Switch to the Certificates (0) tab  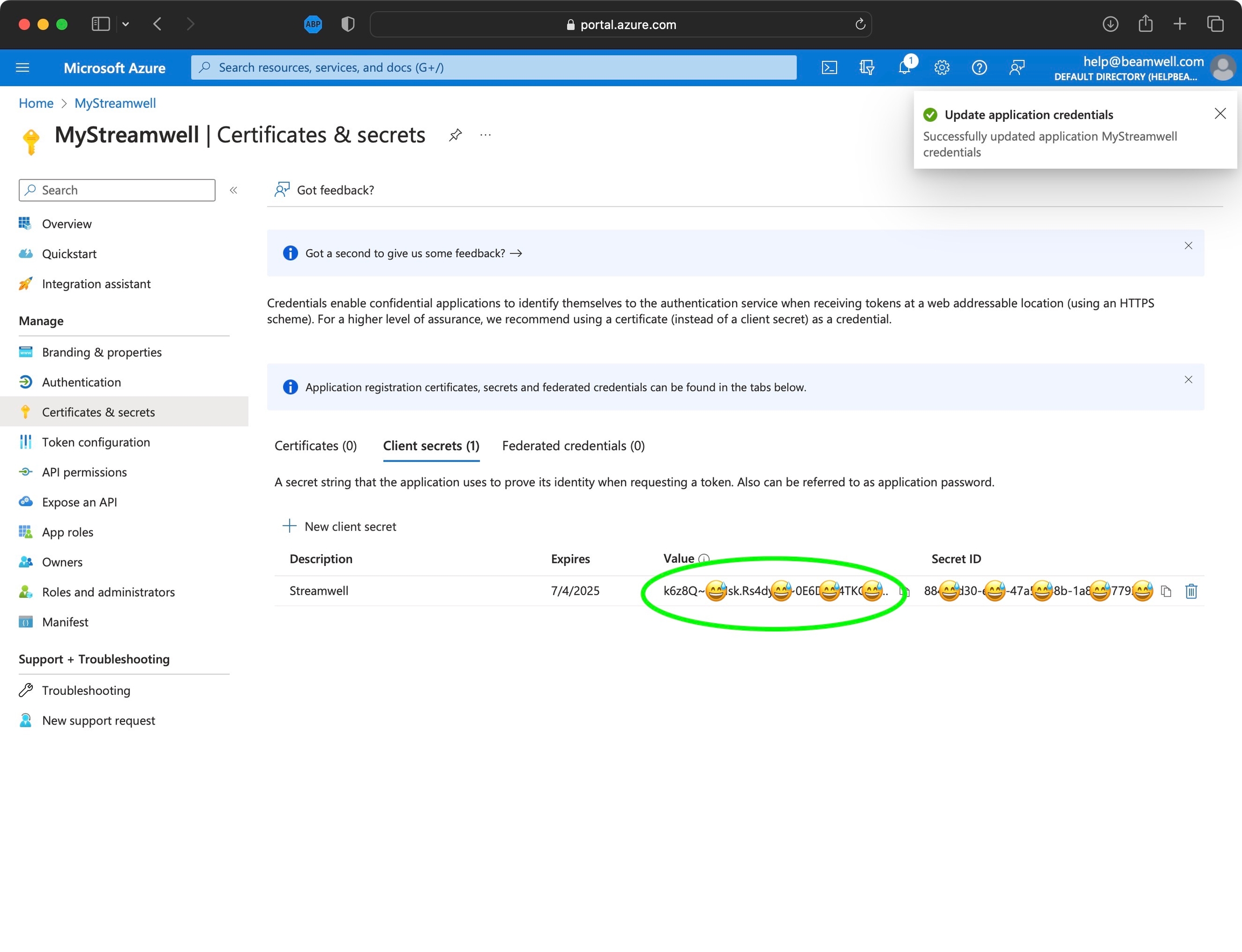click(x=315, y=446)
